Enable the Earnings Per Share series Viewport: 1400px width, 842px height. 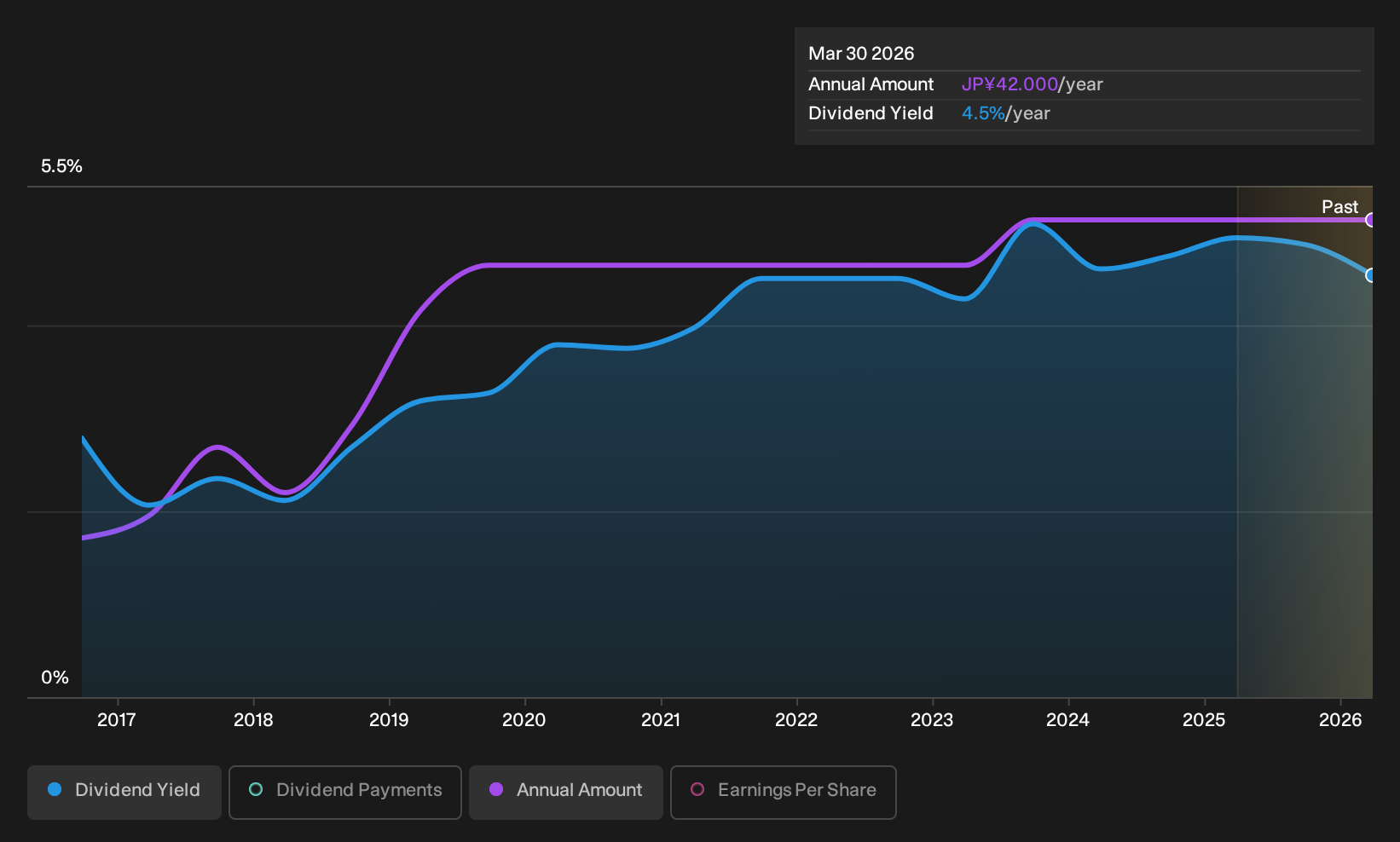click(x=784, y=793)
